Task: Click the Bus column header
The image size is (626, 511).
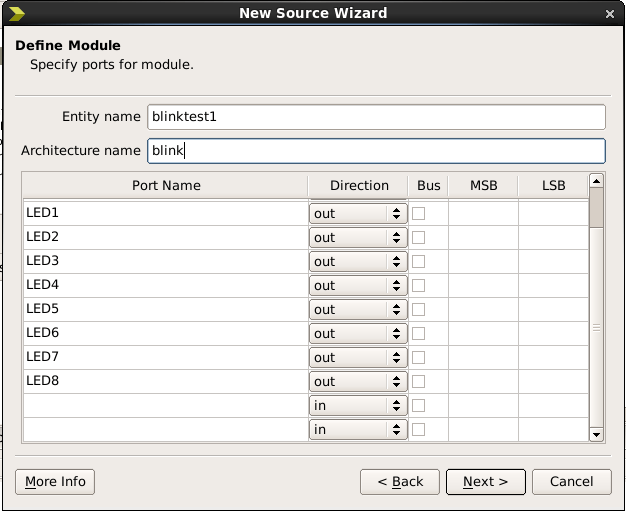Action: click(x=428, y=186)
